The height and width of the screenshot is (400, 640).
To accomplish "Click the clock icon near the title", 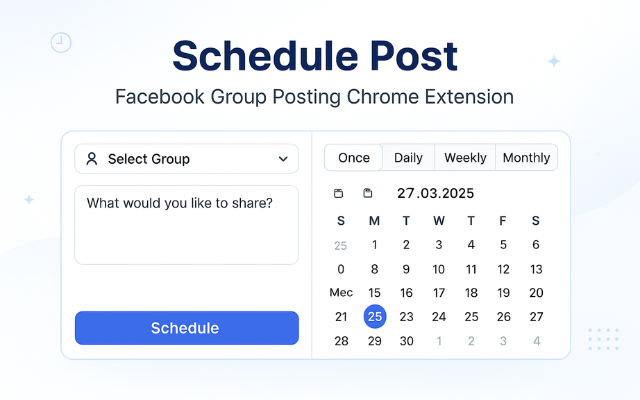I will pyautogui.click(x=61, y=42).
